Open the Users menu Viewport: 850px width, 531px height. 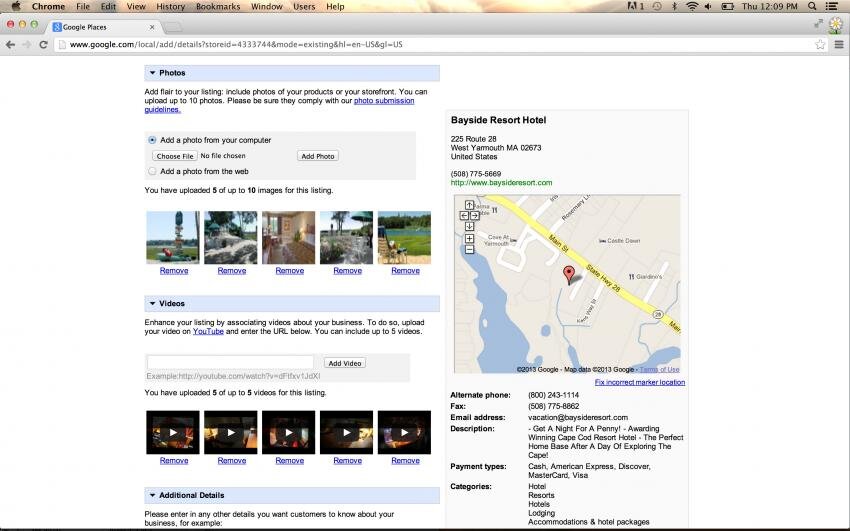[x=304, y=7]
